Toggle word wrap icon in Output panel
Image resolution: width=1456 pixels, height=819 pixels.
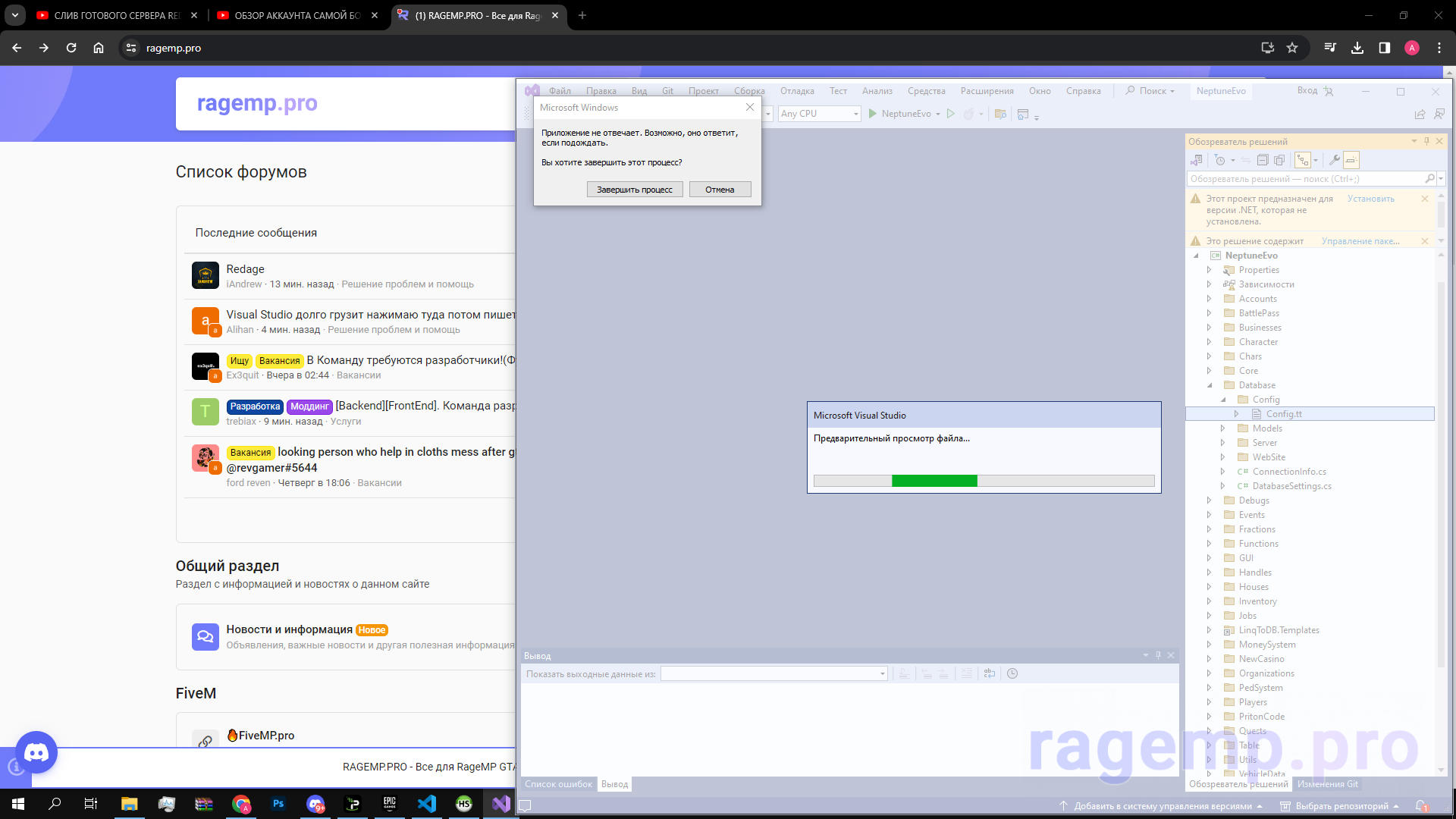point(990,673)
